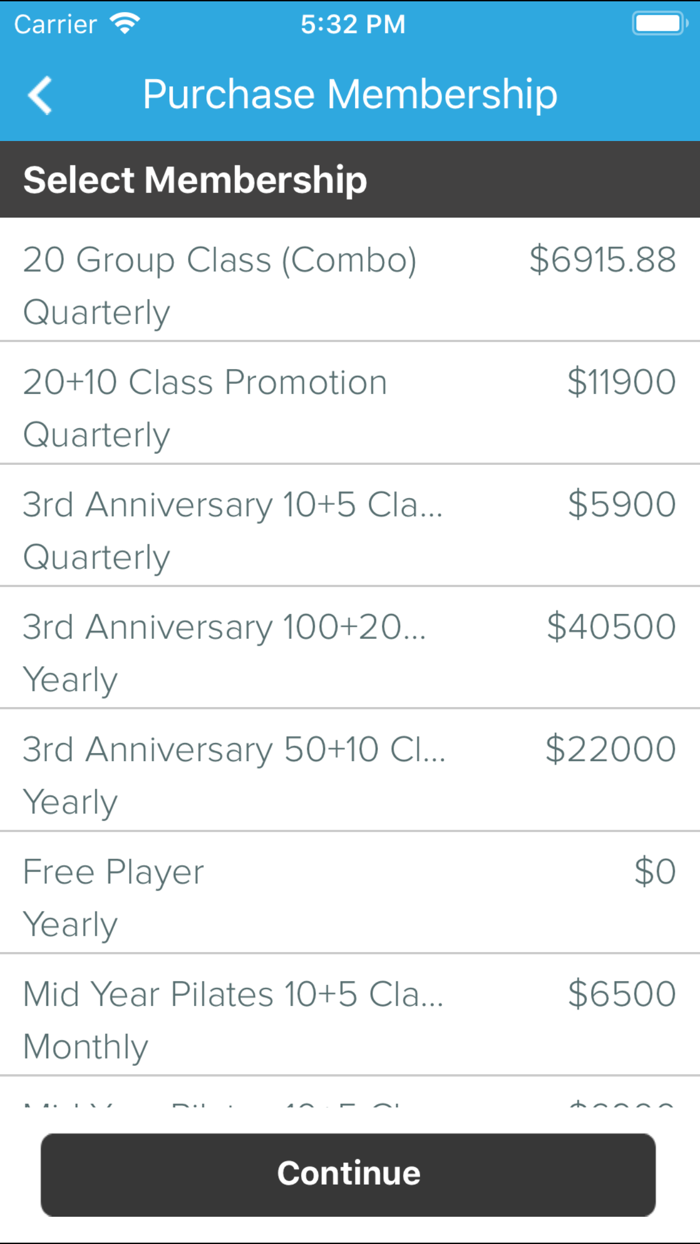
Task: Tap the Select Membership section header
Action: 195,180
